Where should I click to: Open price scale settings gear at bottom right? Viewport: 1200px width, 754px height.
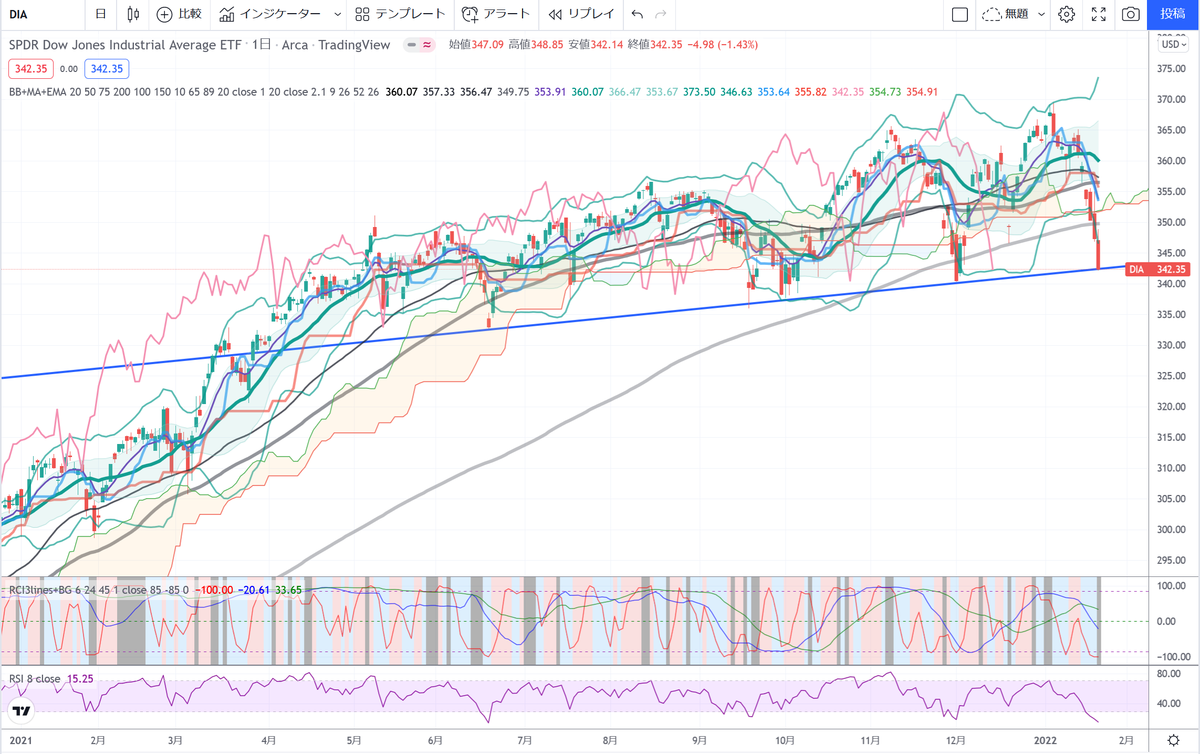pyautogui.click(x=1173, y=741)
